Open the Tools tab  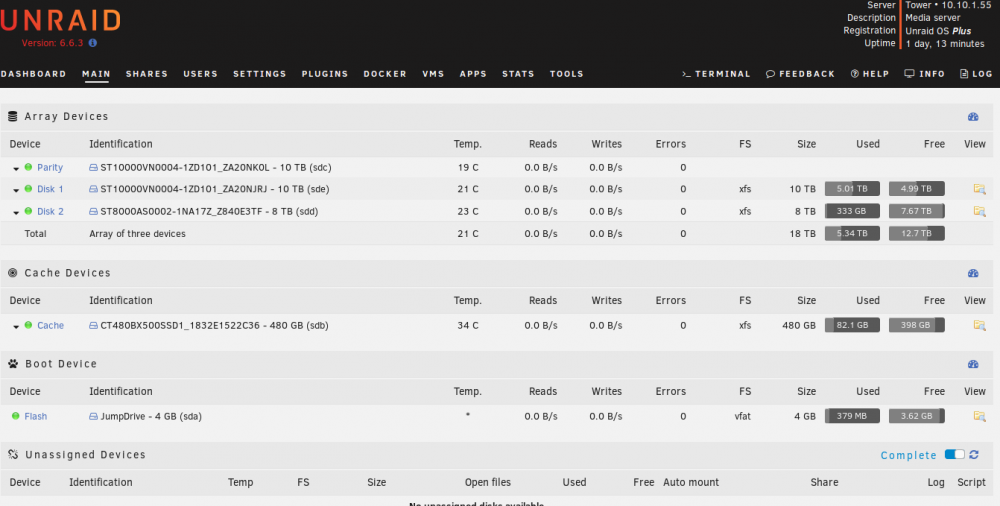pos(567,74)
